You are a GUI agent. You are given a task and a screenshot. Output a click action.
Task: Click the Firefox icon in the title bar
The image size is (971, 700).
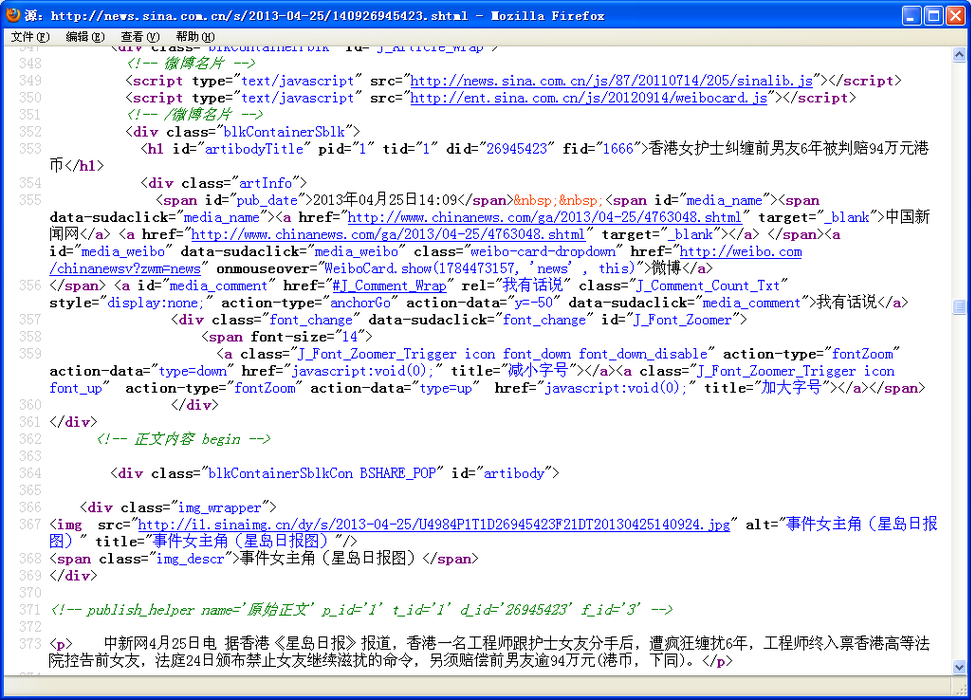13,15
